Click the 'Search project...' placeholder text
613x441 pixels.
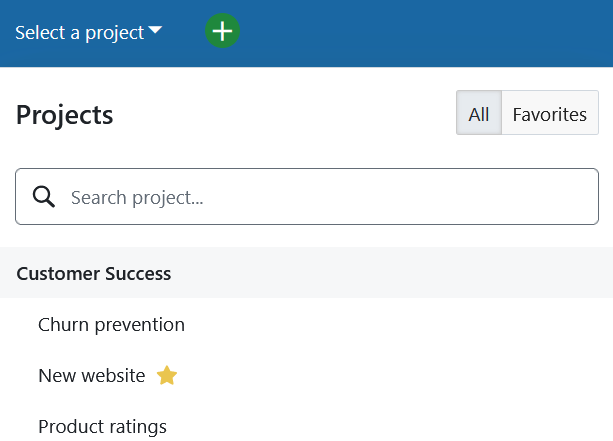(x=137, y=198)
